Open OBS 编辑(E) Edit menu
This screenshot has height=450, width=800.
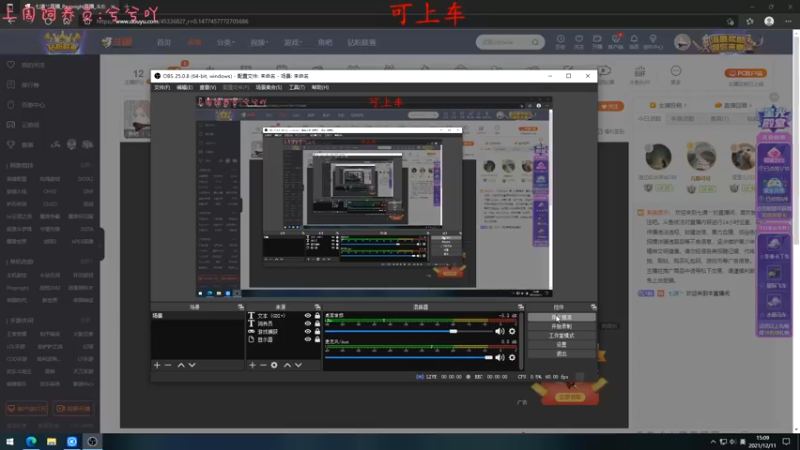point(184,87)
